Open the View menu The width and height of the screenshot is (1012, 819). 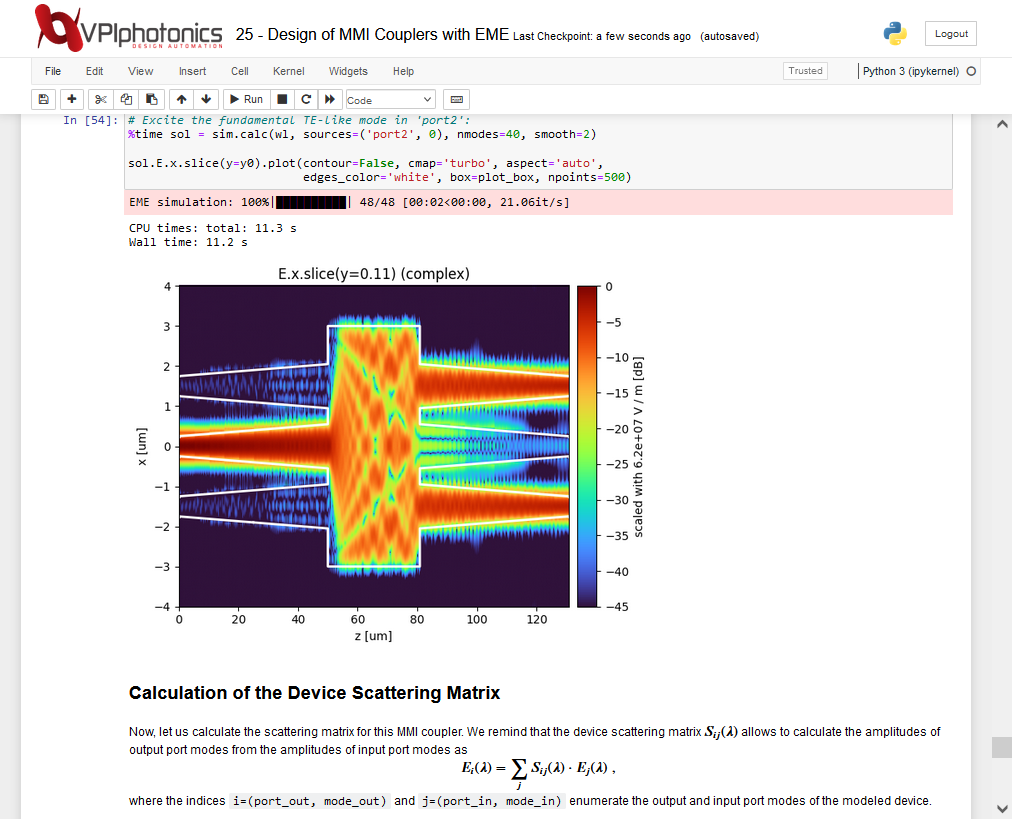(x=141, y=71)
